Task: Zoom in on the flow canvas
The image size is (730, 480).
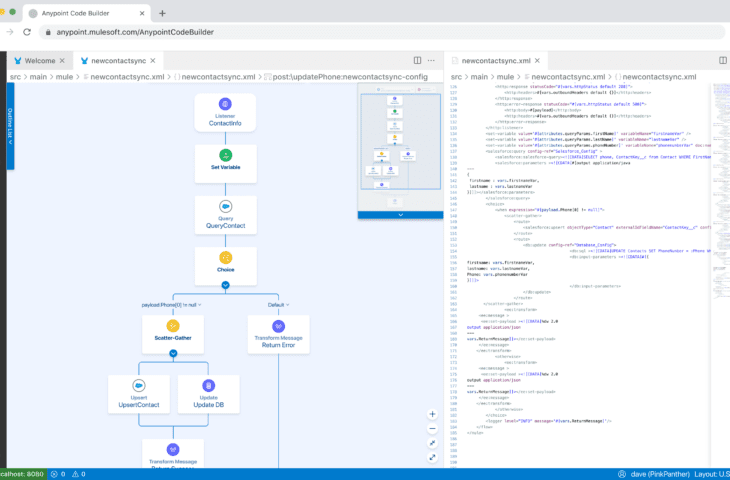Action: 432,413
